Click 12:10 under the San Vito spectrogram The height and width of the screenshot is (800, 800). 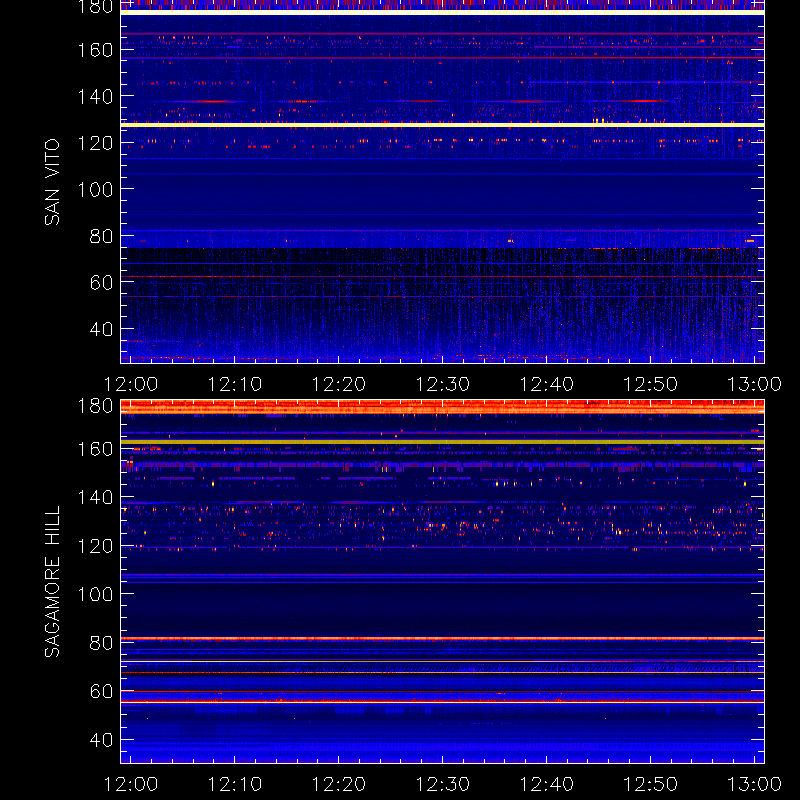click(x=235, y=384)
